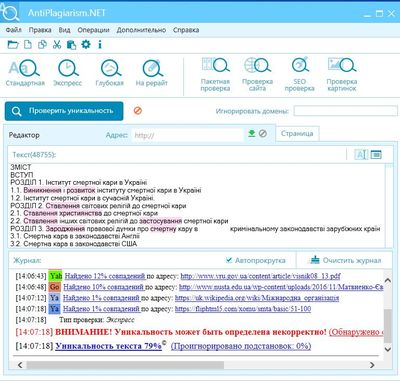Click the line '2.1. Ставлення християнства до смертної кари'
This screenshot has width=400, height=381.
[84, 213]
